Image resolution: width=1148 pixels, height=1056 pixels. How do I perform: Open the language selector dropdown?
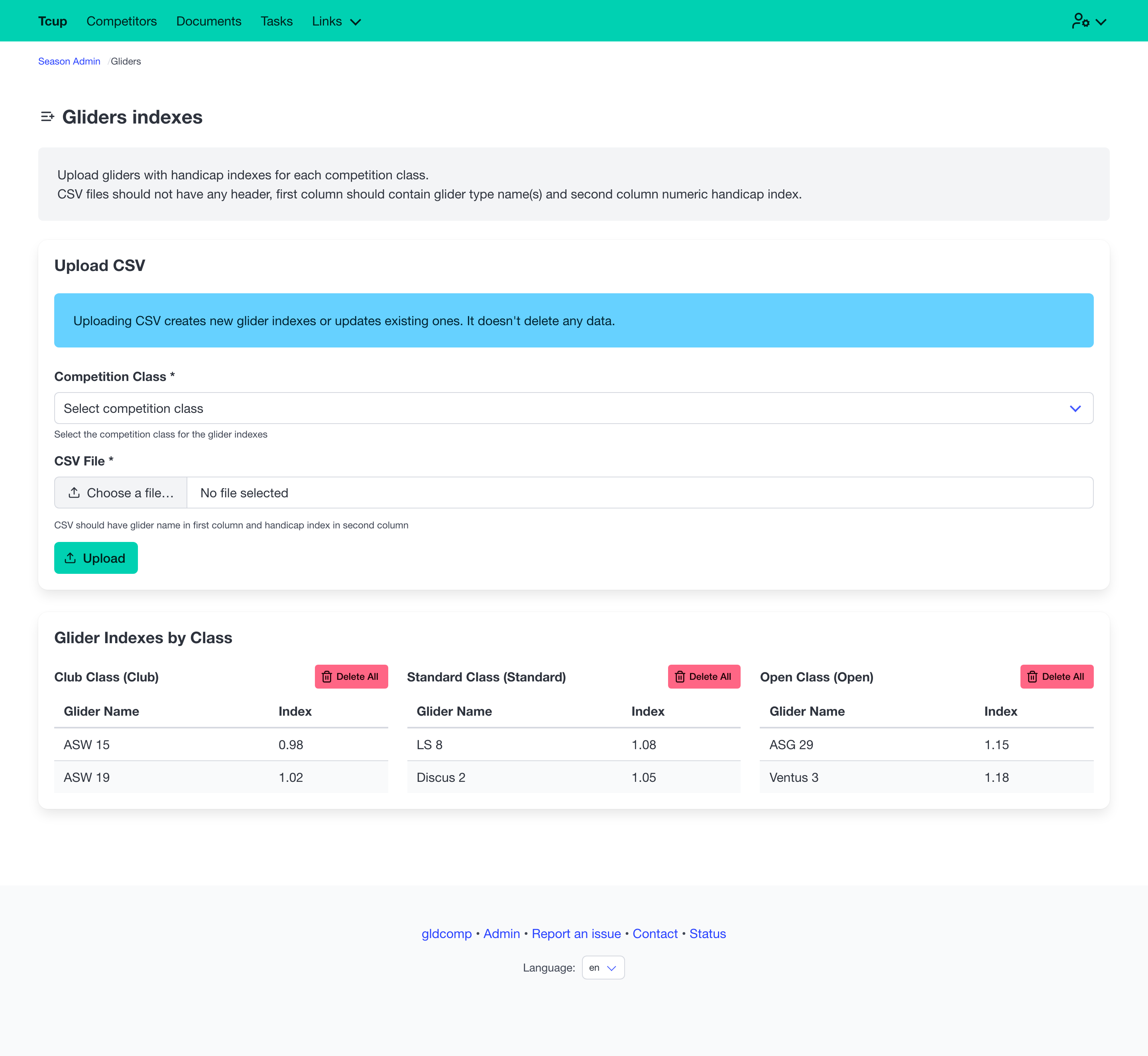click(x=603, y=968)
